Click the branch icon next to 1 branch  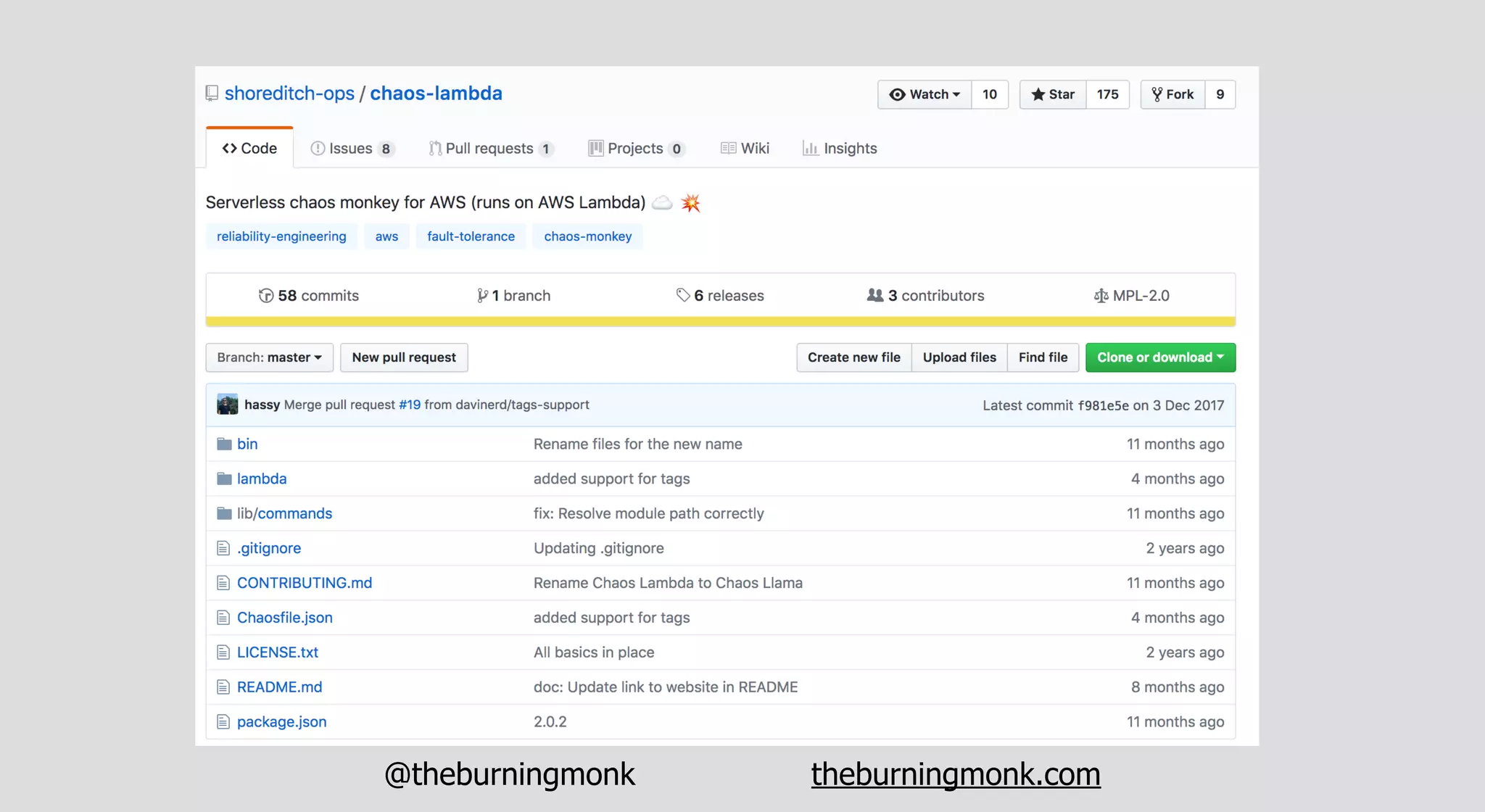(482, 296)
